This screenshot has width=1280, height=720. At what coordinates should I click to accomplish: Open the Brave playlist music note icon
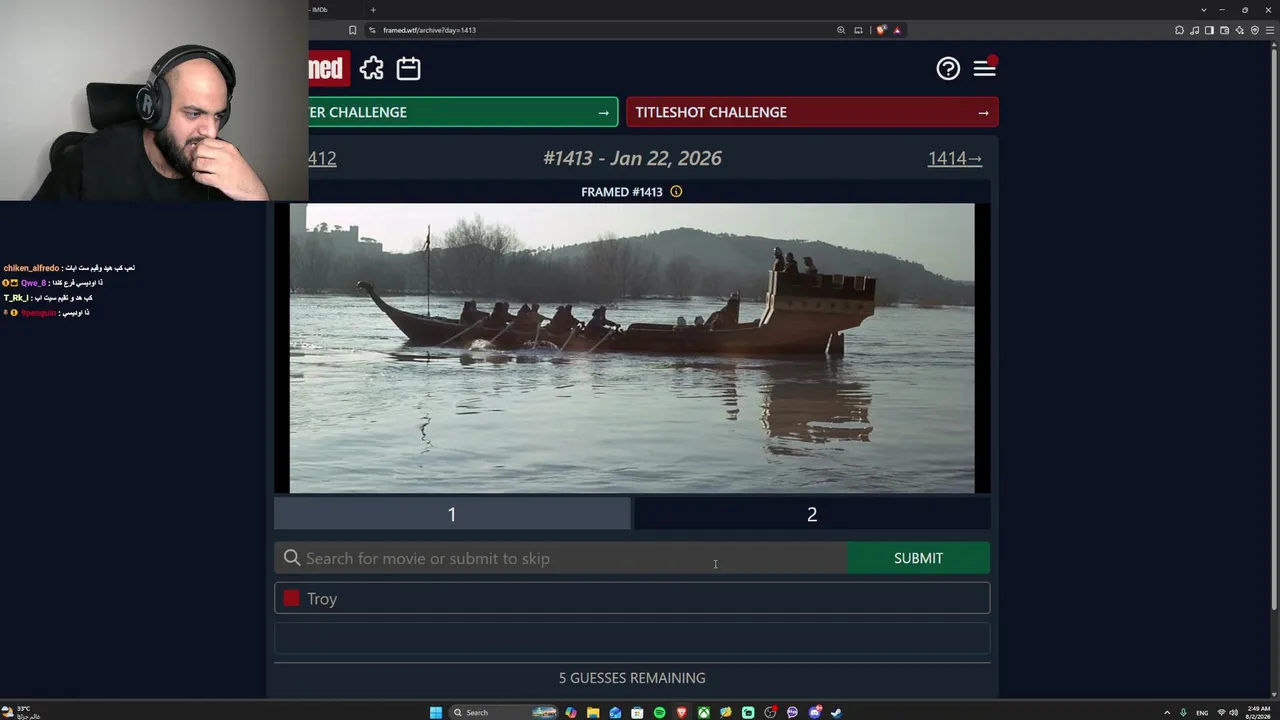click(x=1195, y=30)
